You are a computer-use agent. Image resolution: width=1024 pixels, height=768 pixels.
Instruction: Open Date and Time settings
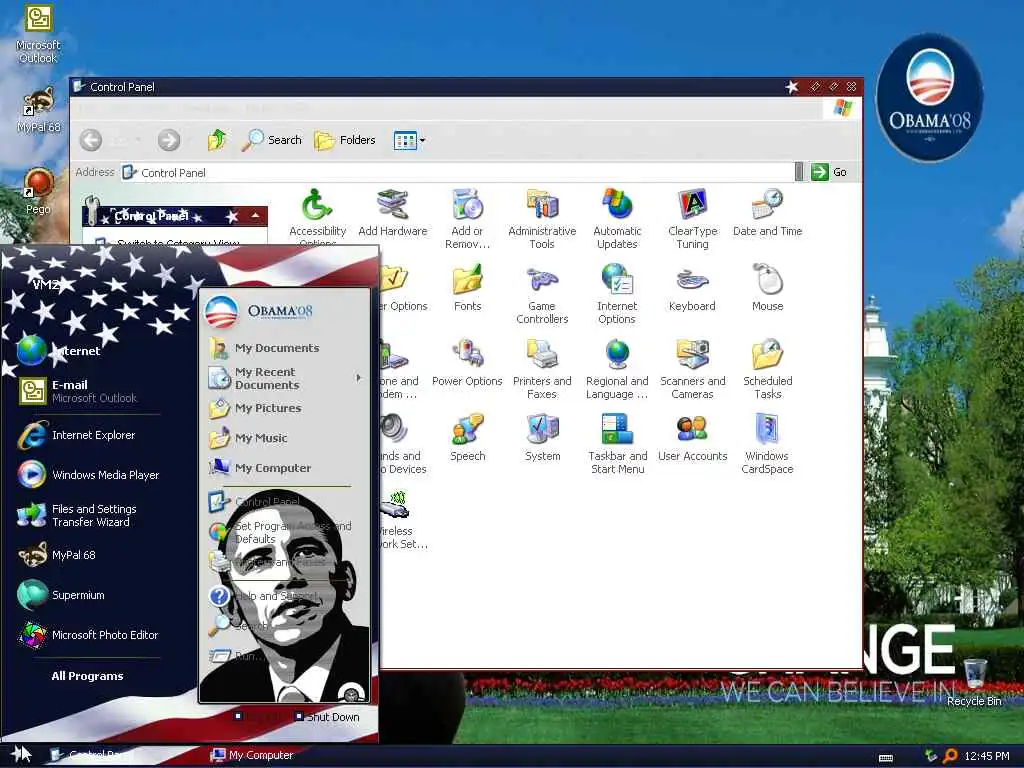[767, 212]
